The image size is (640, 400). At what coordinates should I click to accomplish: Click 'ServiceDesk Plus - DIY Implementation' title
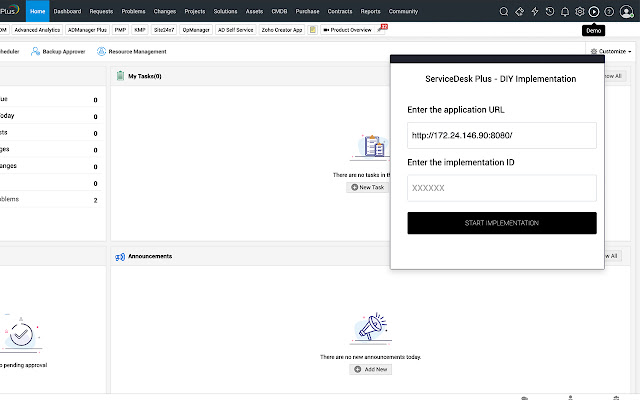tap(501, 79)
